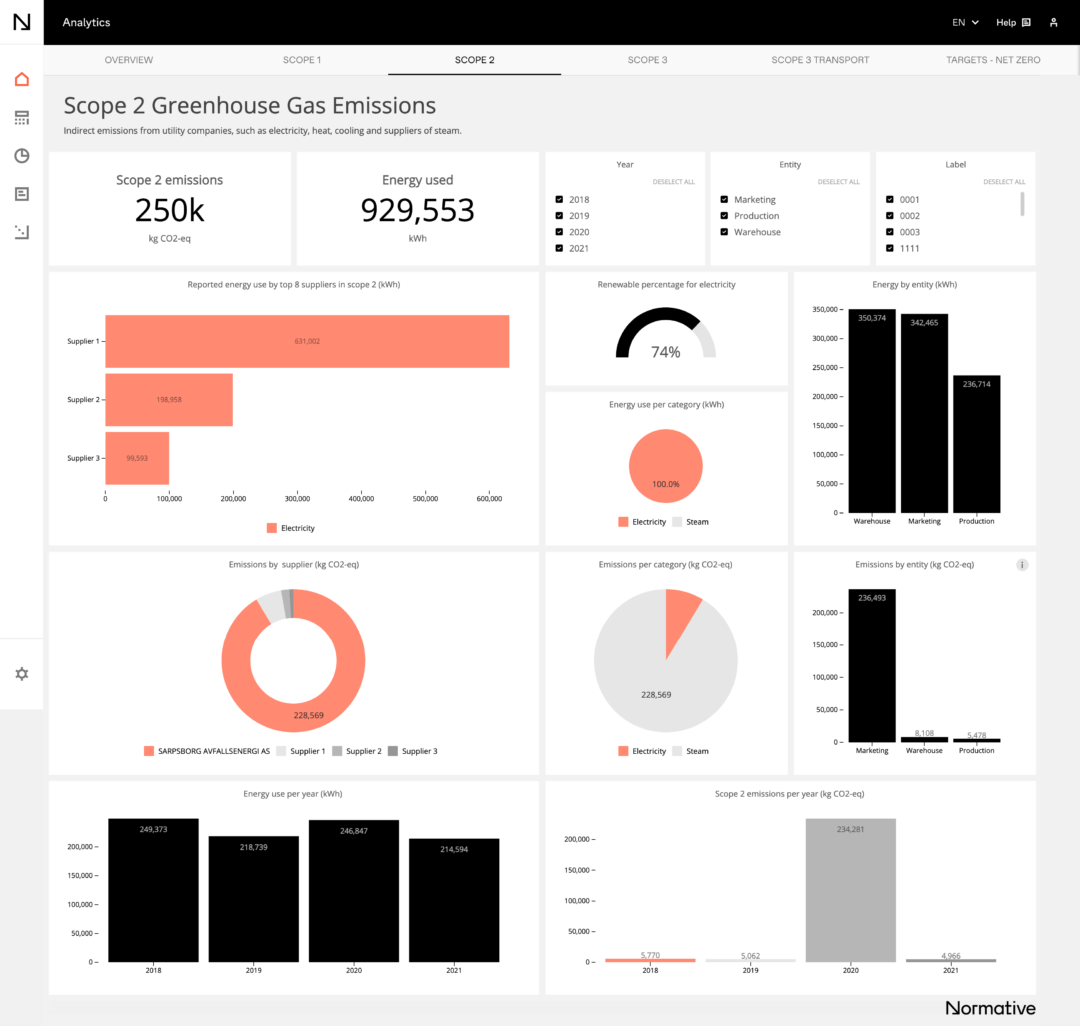Image resolution: width=1080 pixels, height=1026 pixels.
Task: Open the TARGETS - NET ZERO tab
Action: point(993,59)
